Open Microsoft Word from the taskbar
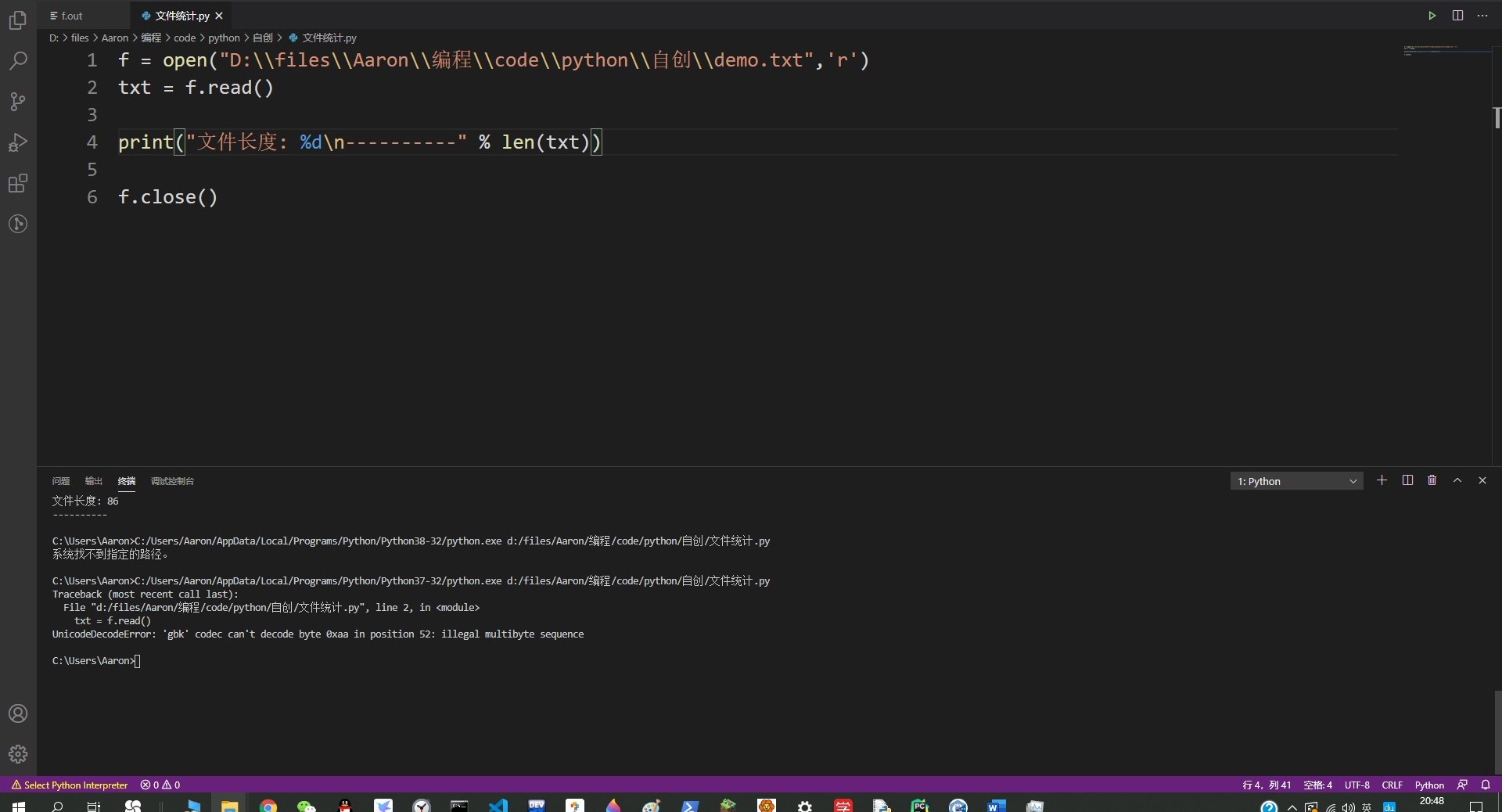This screenshot has width=1502, height=812. tap(996, 806)
